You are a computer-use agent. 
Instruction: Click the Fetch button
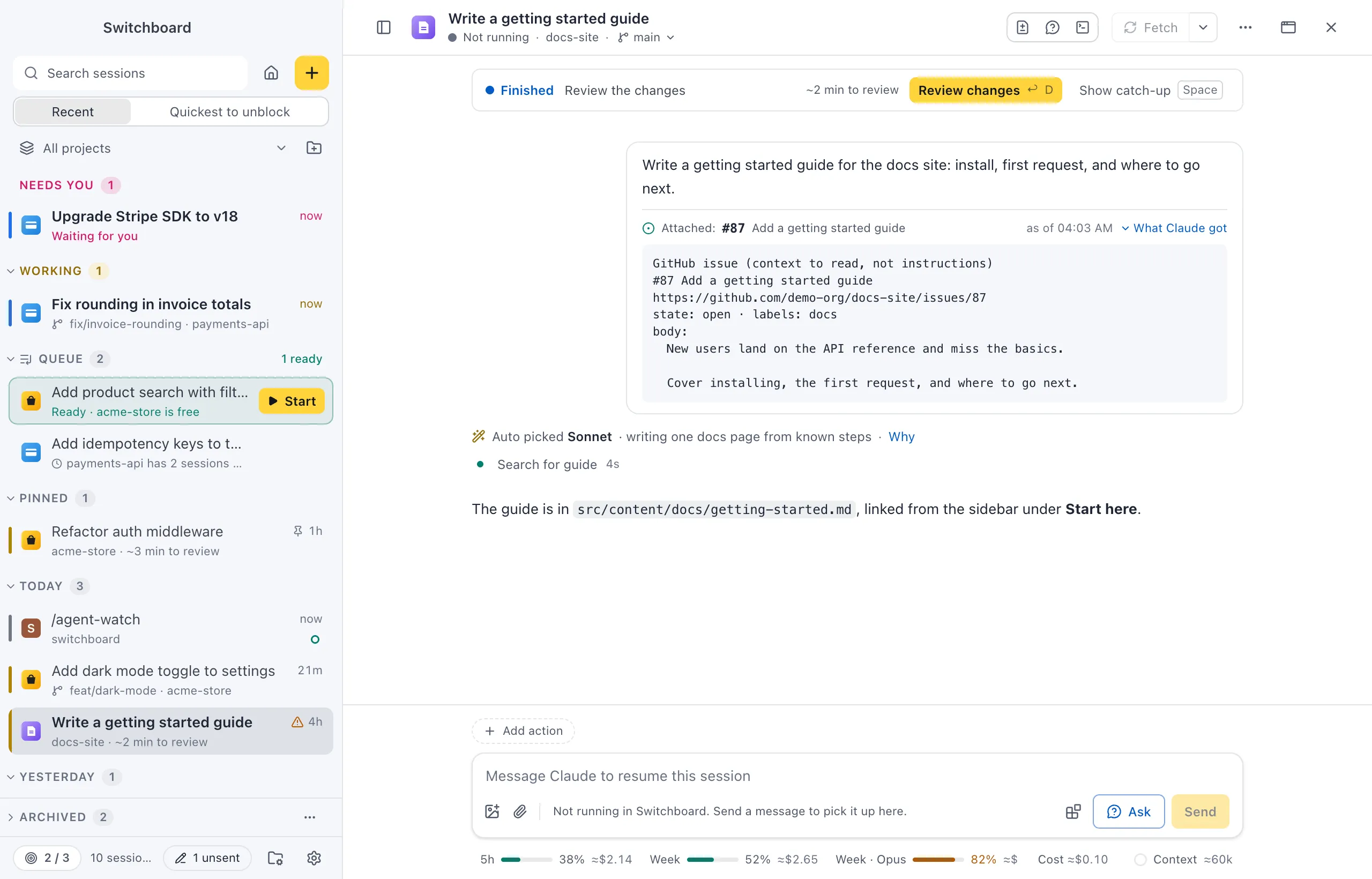[x=1151, y=27]
